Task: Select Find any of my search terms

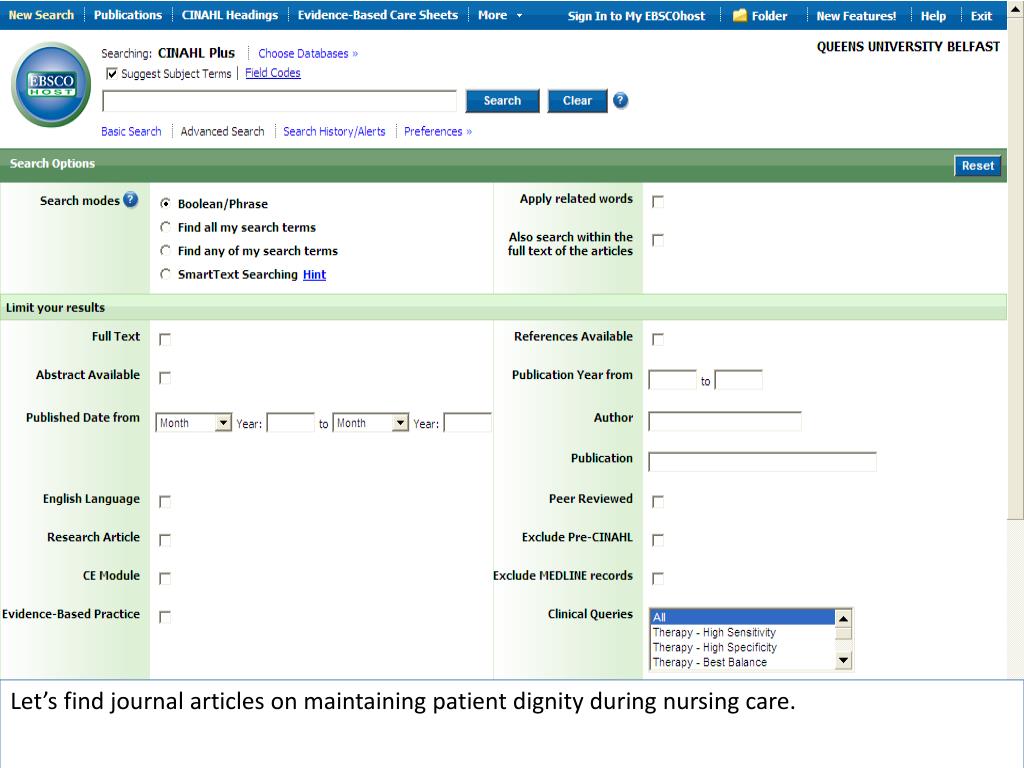Action: click(x=165, y=251)
